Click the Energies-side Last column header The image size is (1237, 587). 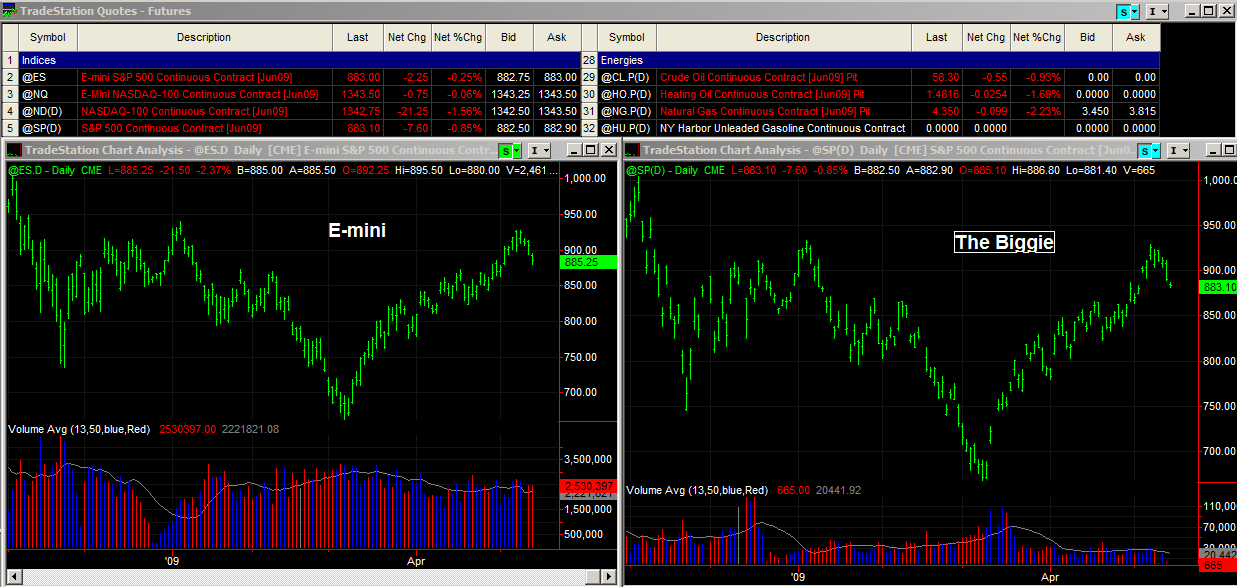[x=937, y=38]
